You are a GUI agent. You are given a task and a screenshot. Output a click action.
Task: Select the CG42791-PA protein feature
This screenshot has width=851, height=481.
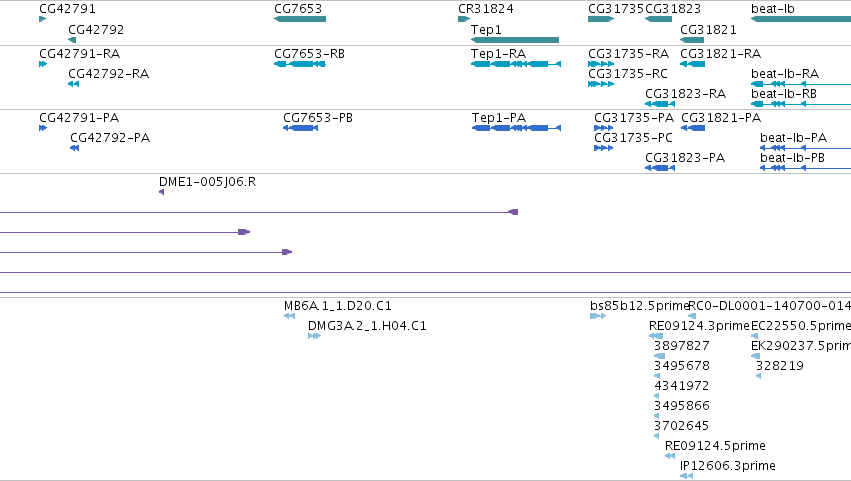pos(43,128)
